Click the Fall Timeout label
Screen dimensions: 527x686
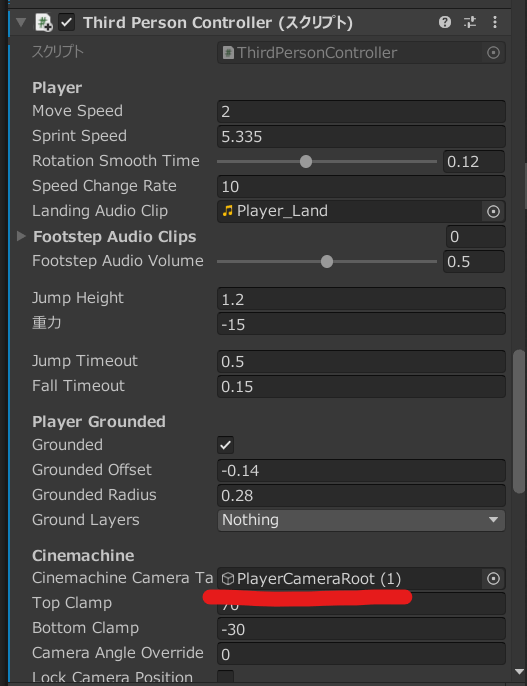(79, 386)
